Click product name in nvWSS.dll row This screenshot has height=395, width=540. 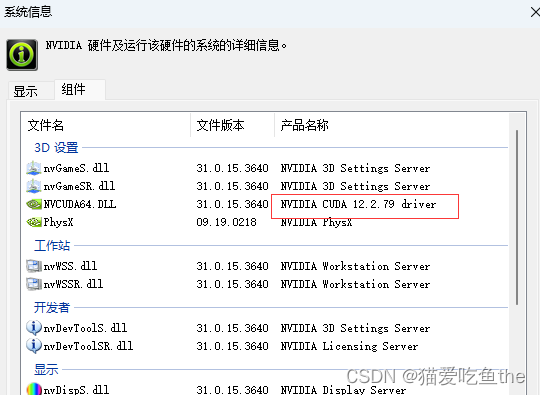tap(355, 266)
